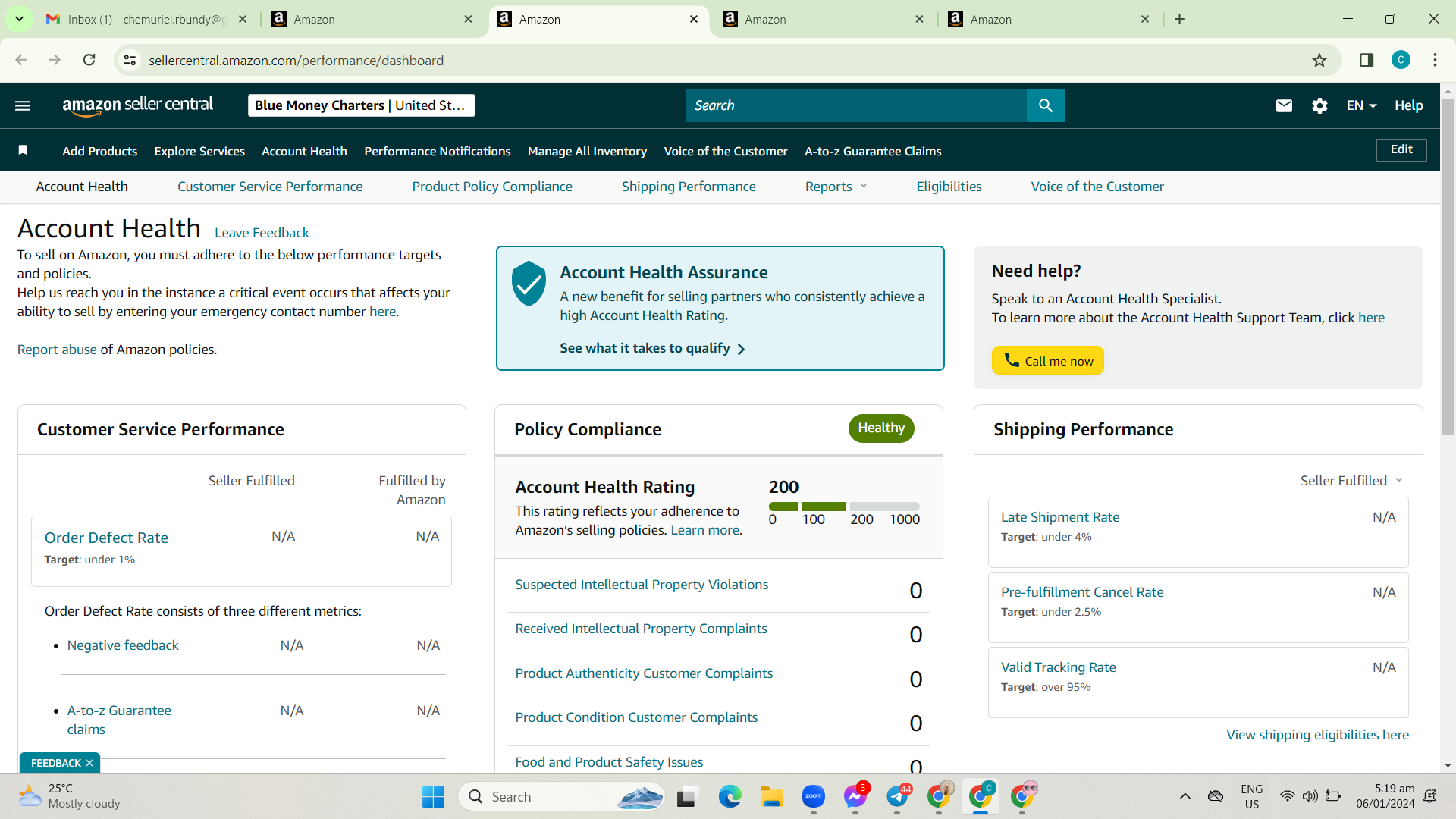Close the Gmail Inbox tab
The width and height of the screenshot is (1456, 819).
[243, 19]
